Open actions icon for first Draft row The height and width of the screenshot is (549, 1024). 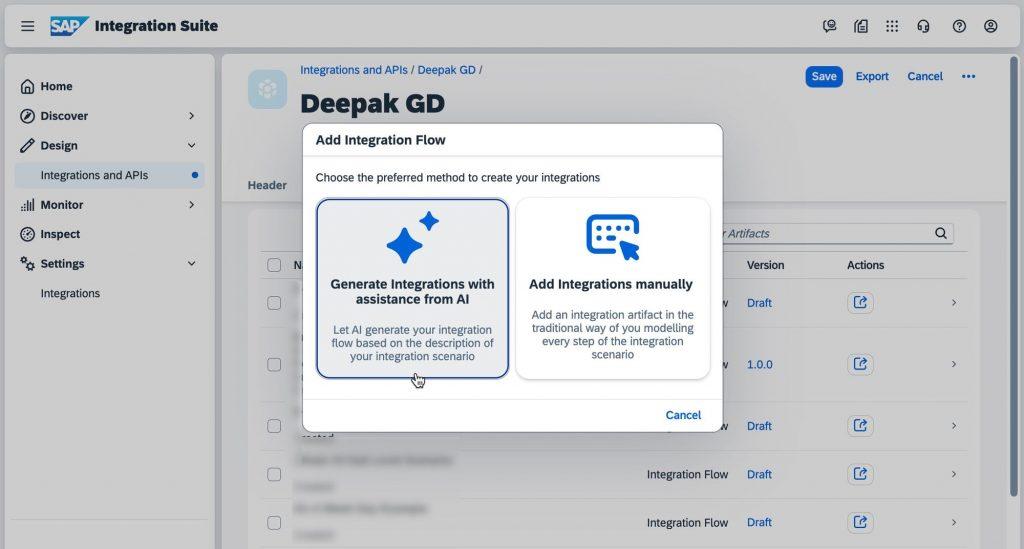860,303
